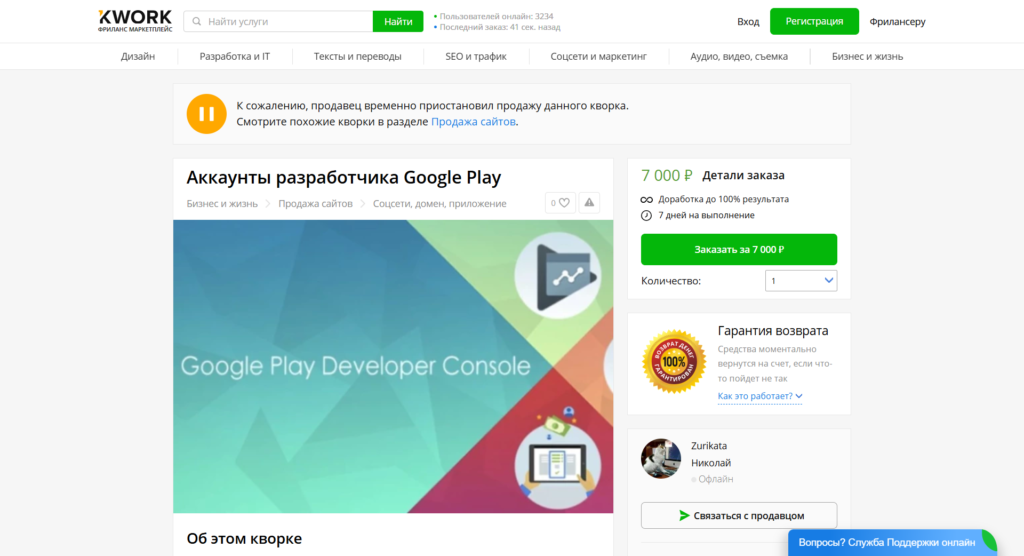Open the "Вход" login link
The height and width of the screenshot is (556, 1024).
point(748,22)
